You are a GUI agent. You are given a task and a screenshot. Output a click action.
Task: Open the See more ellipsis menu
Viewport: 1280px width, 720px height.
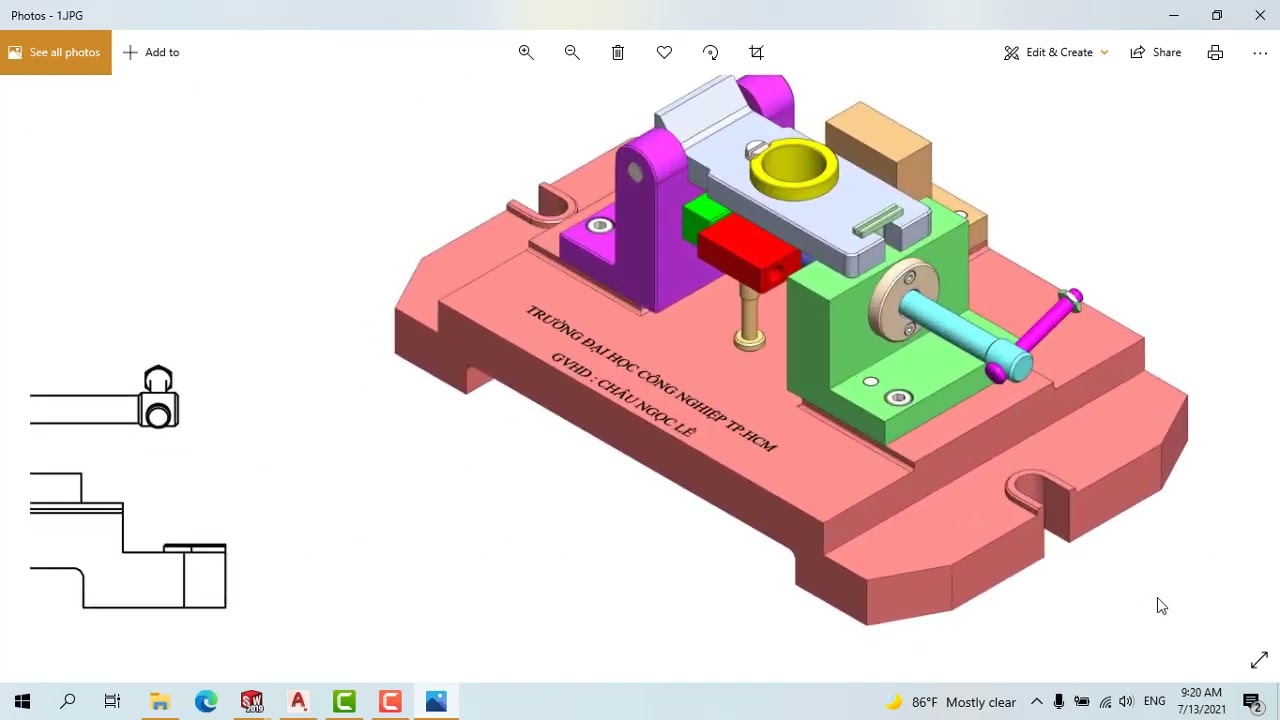coord(1260,52)
